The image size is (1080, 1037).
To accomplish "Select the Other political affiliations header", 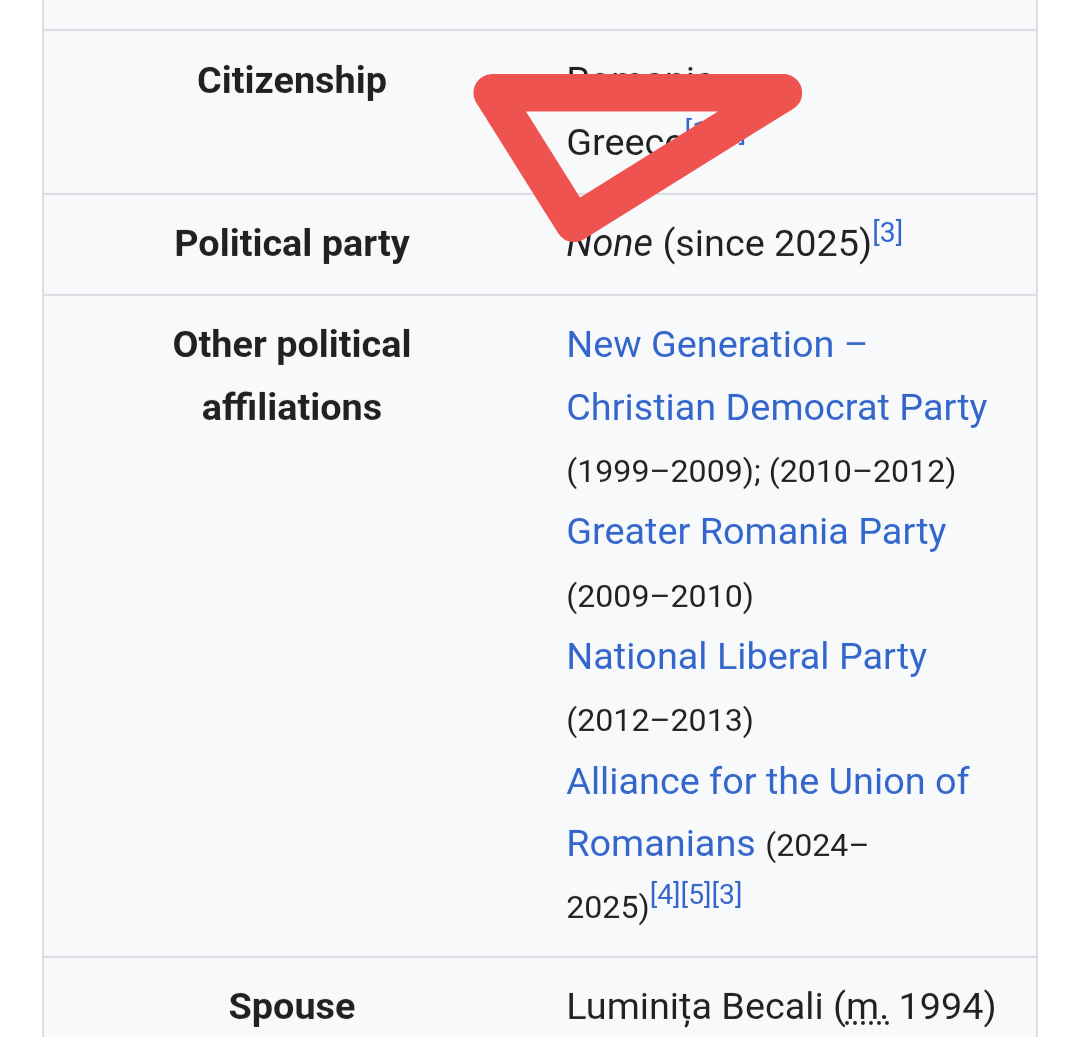I will coord(292,375).
